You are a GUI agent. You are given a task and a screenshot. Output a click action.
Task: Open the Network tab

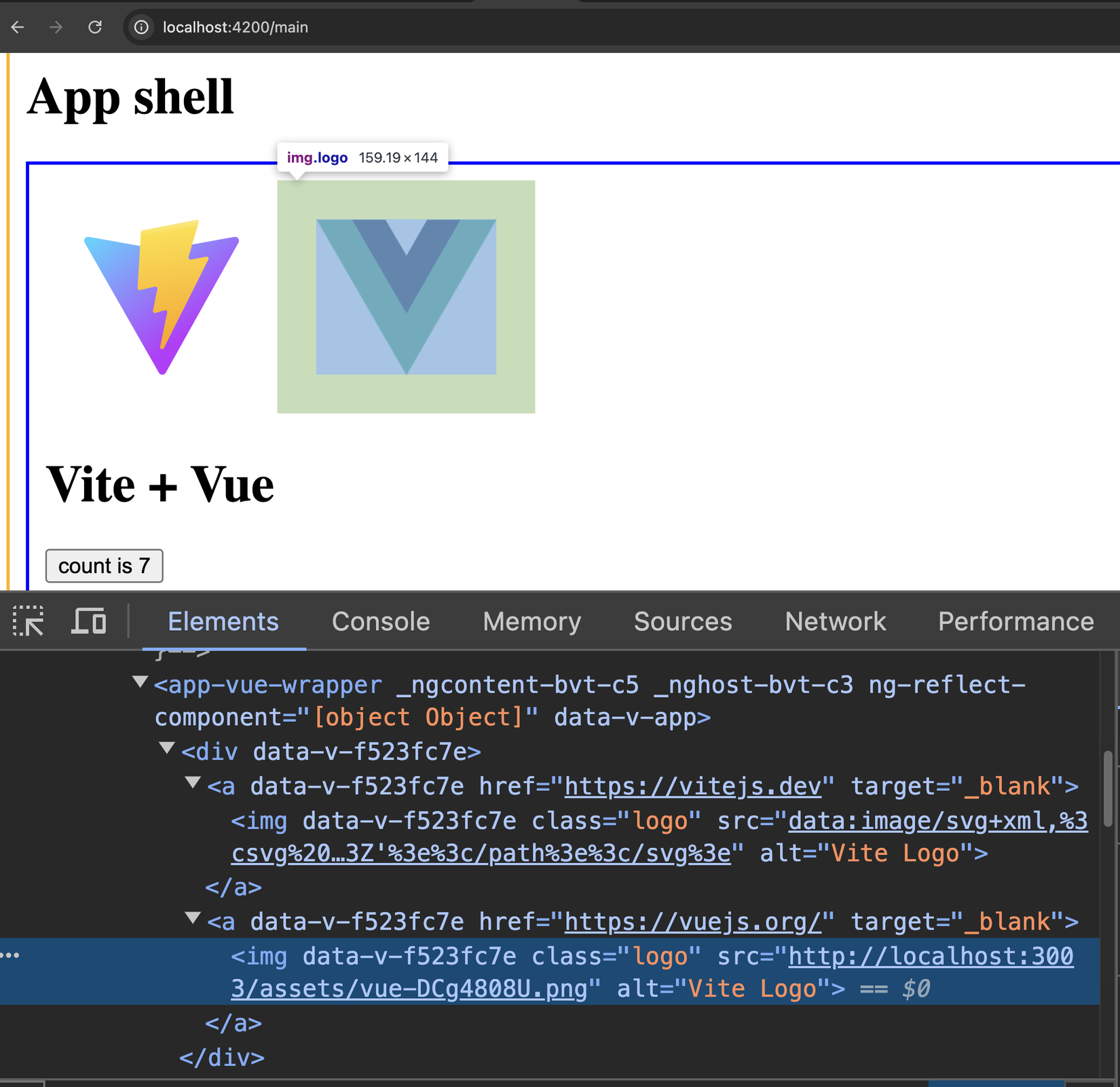(836, 621)
